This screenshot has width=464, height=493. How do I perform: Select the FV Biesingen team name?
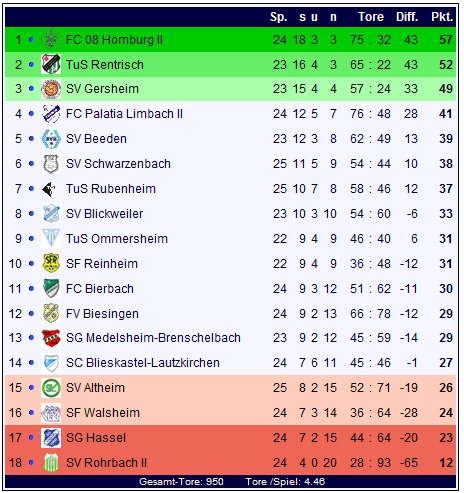(102, 314)
